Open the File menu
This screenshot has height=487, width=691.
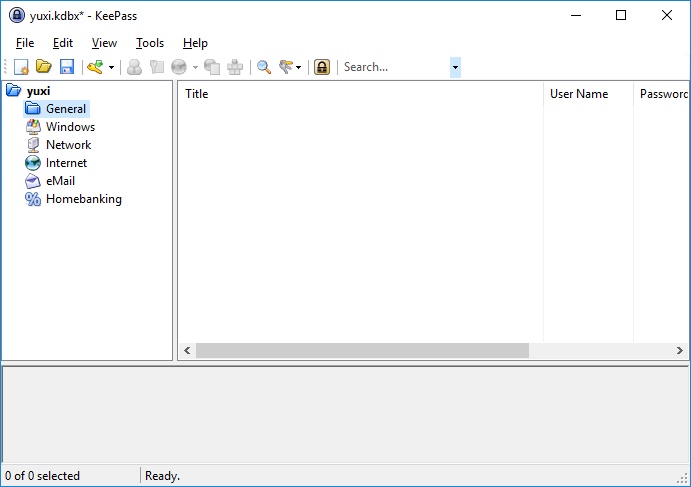click(x=25, y=43)
